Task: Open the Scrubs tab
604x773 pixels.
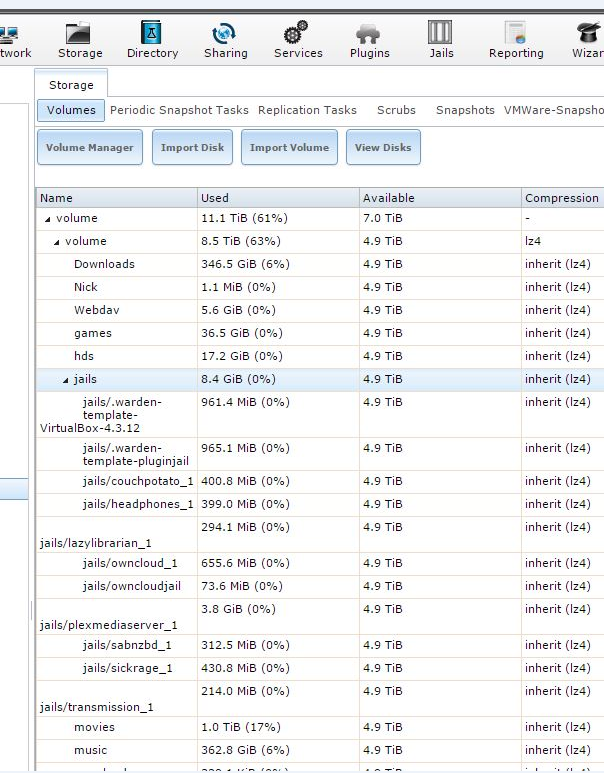Action: point(396,110)
